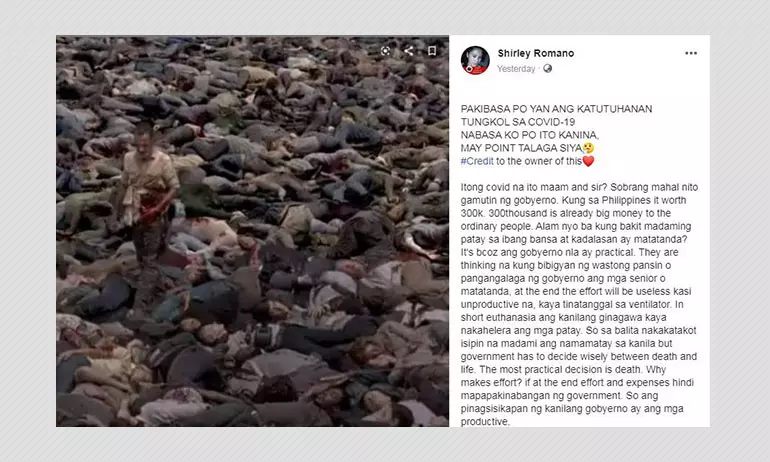Click the 'PAKIBASA PO YAN ANG KATUTUHANAN' line
The width and height of the screenshot is (770, 462).
pos(556,109)
